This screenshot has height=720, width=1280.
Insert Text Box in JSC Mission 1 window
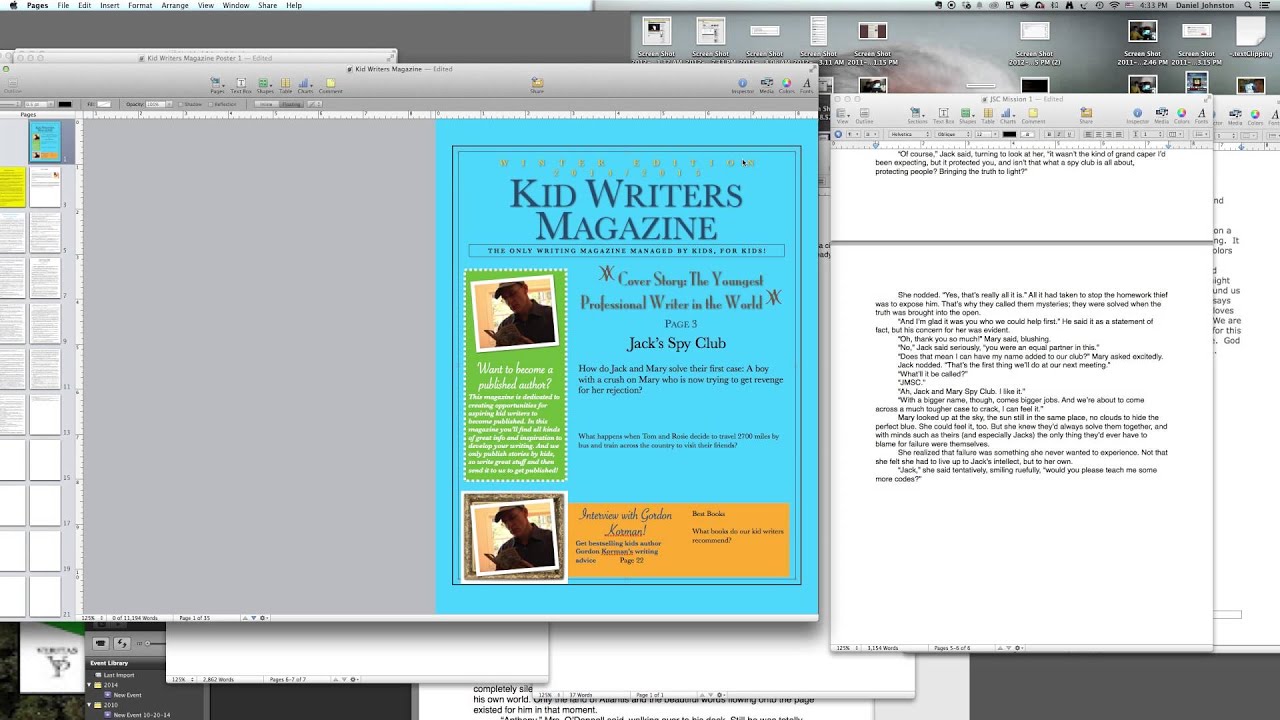click(943, 115)
